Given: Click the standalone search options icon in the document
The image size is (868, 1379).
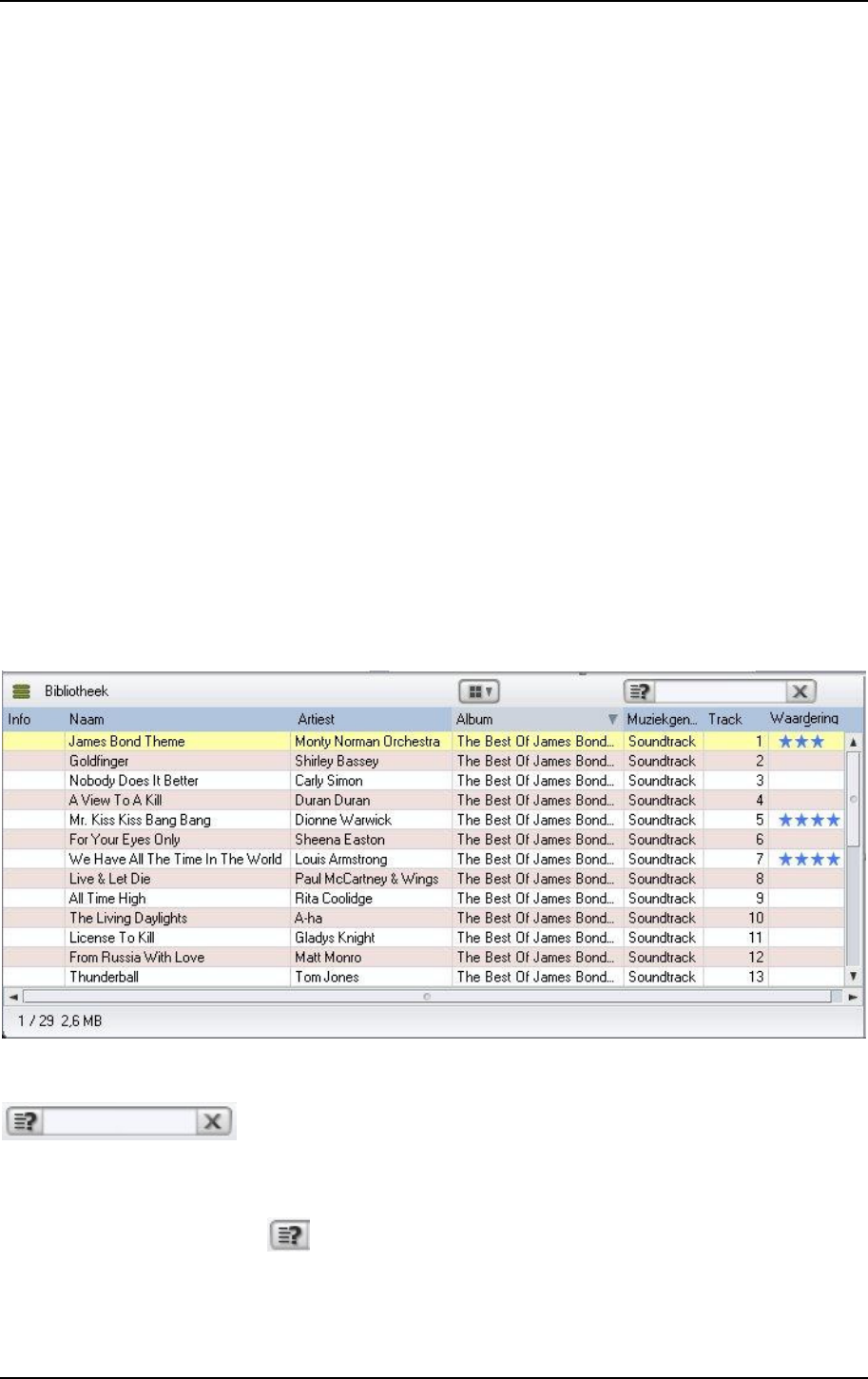Looking at the screenshot, I should pos(289,1236).
